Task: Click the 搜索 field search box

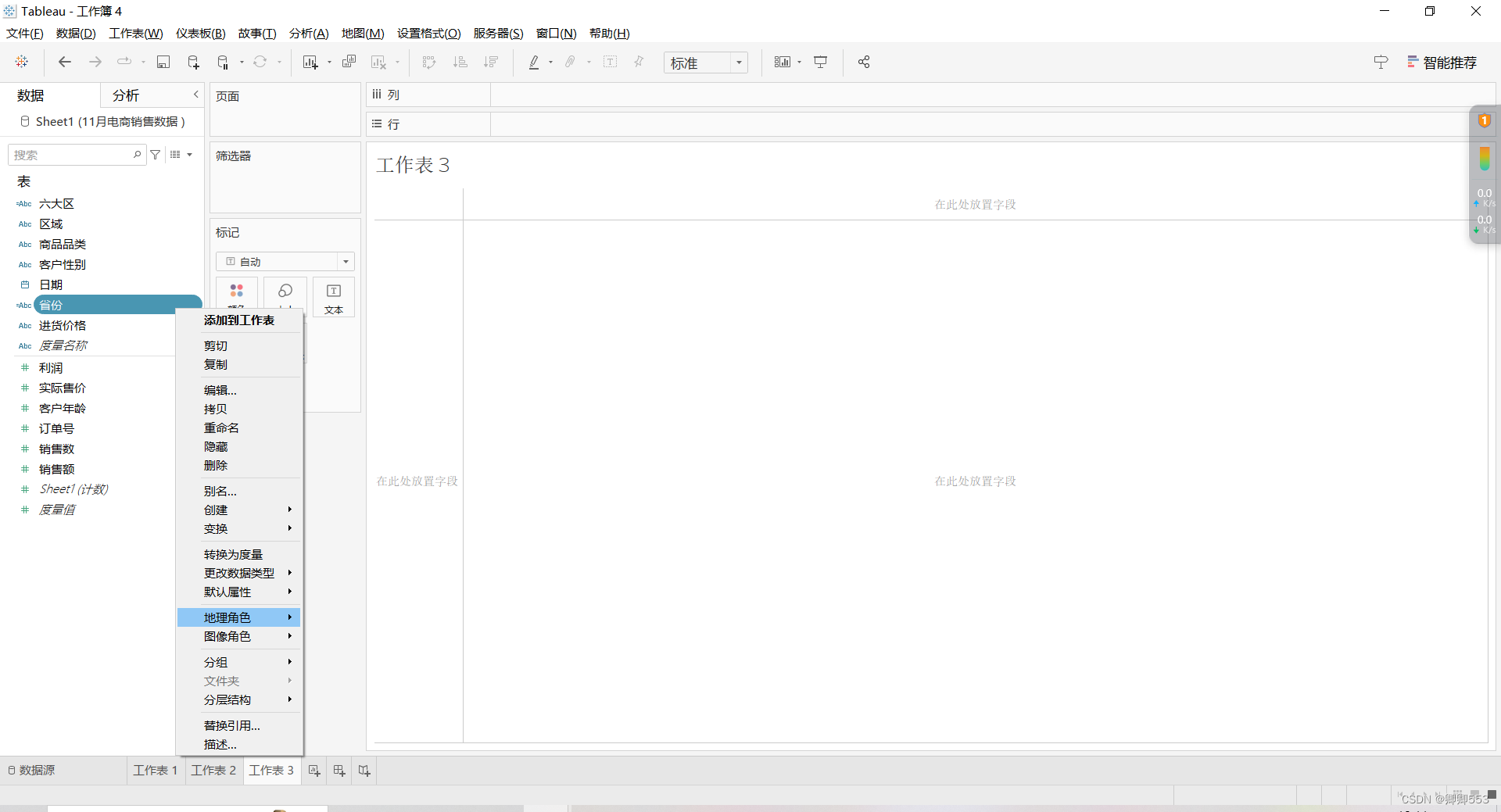Action: tap(77, 155)
